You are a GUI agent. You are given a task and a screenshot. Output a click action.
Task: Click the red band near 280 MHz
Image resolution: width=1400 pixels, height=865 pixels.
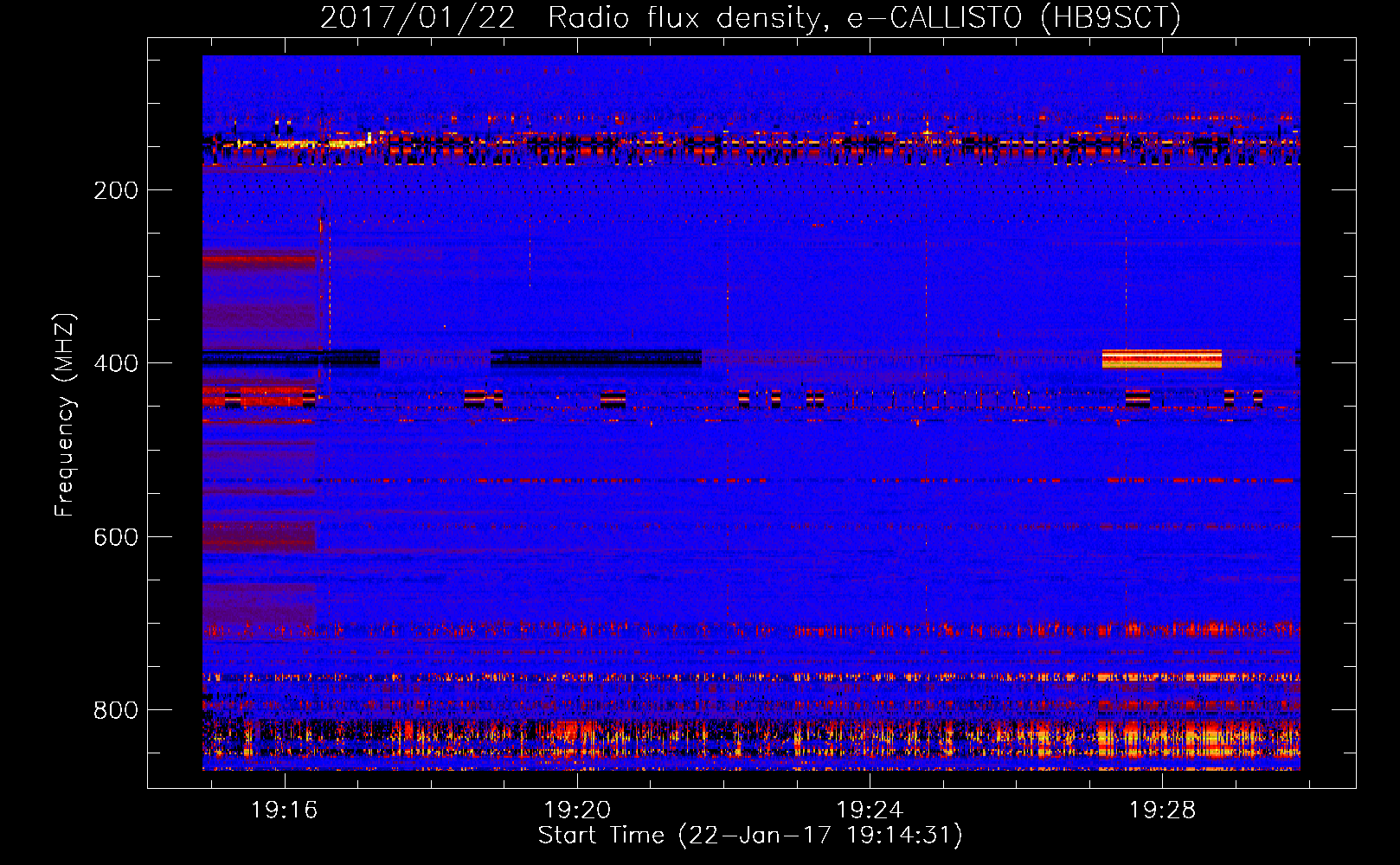tap(260, 259)
